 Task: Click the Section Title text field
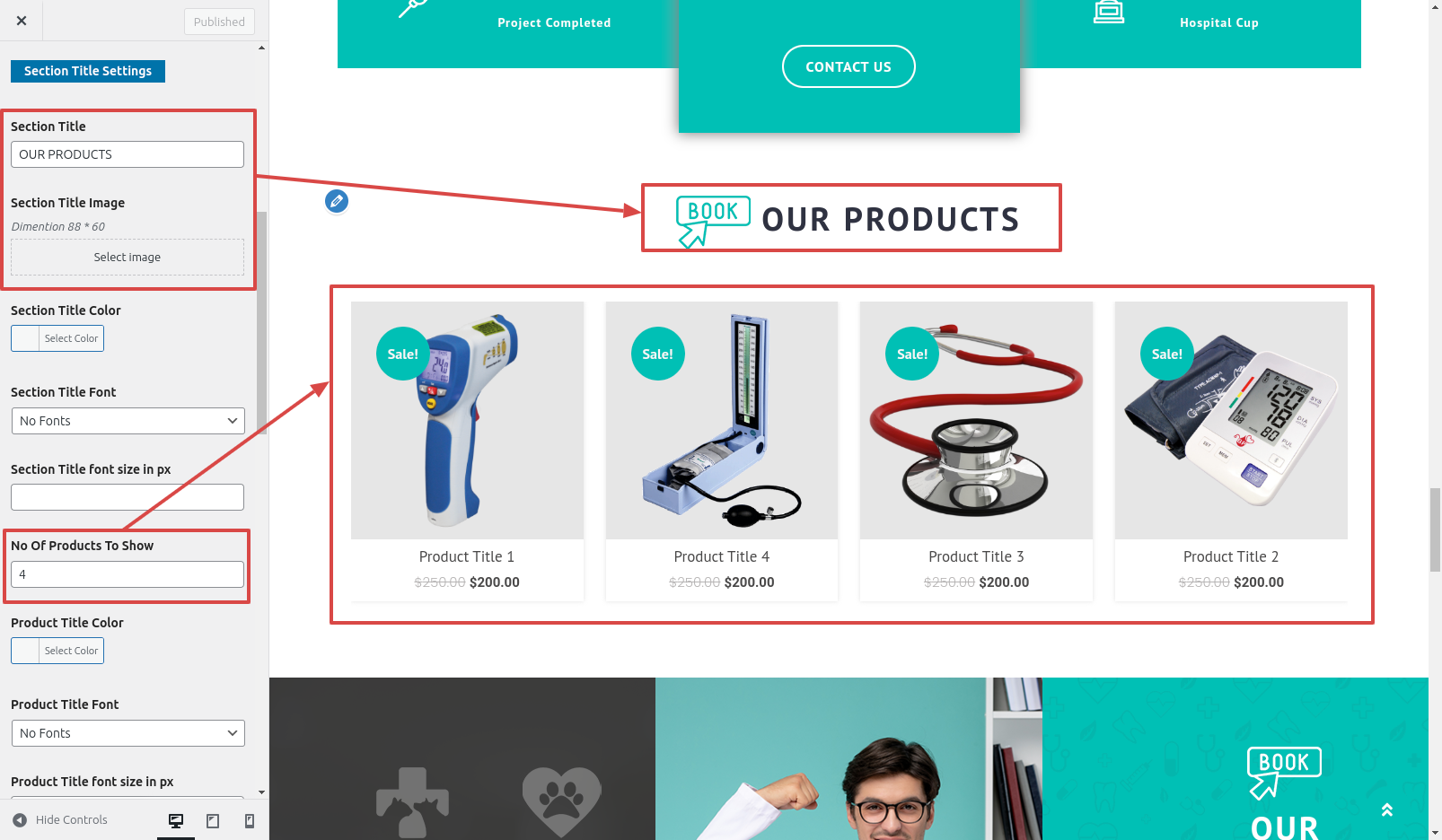(127, 154)
